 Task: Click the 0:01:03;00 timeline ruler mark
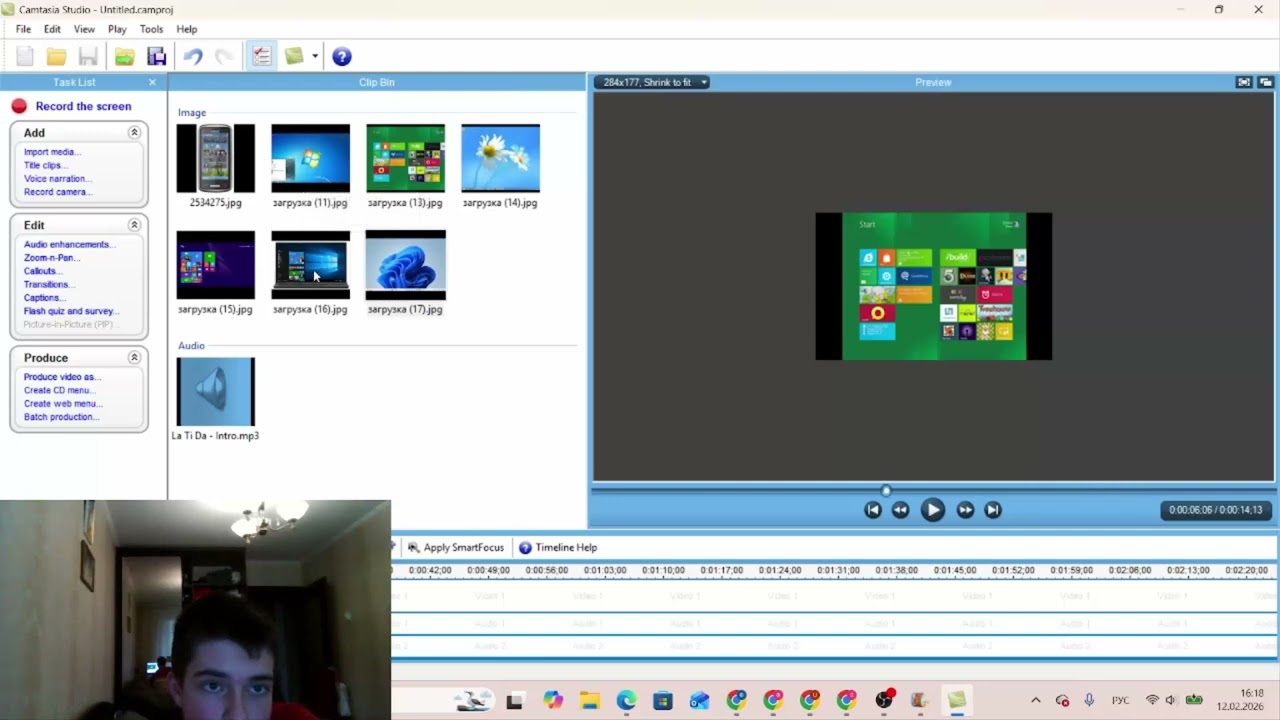click(x=607, y=570)
